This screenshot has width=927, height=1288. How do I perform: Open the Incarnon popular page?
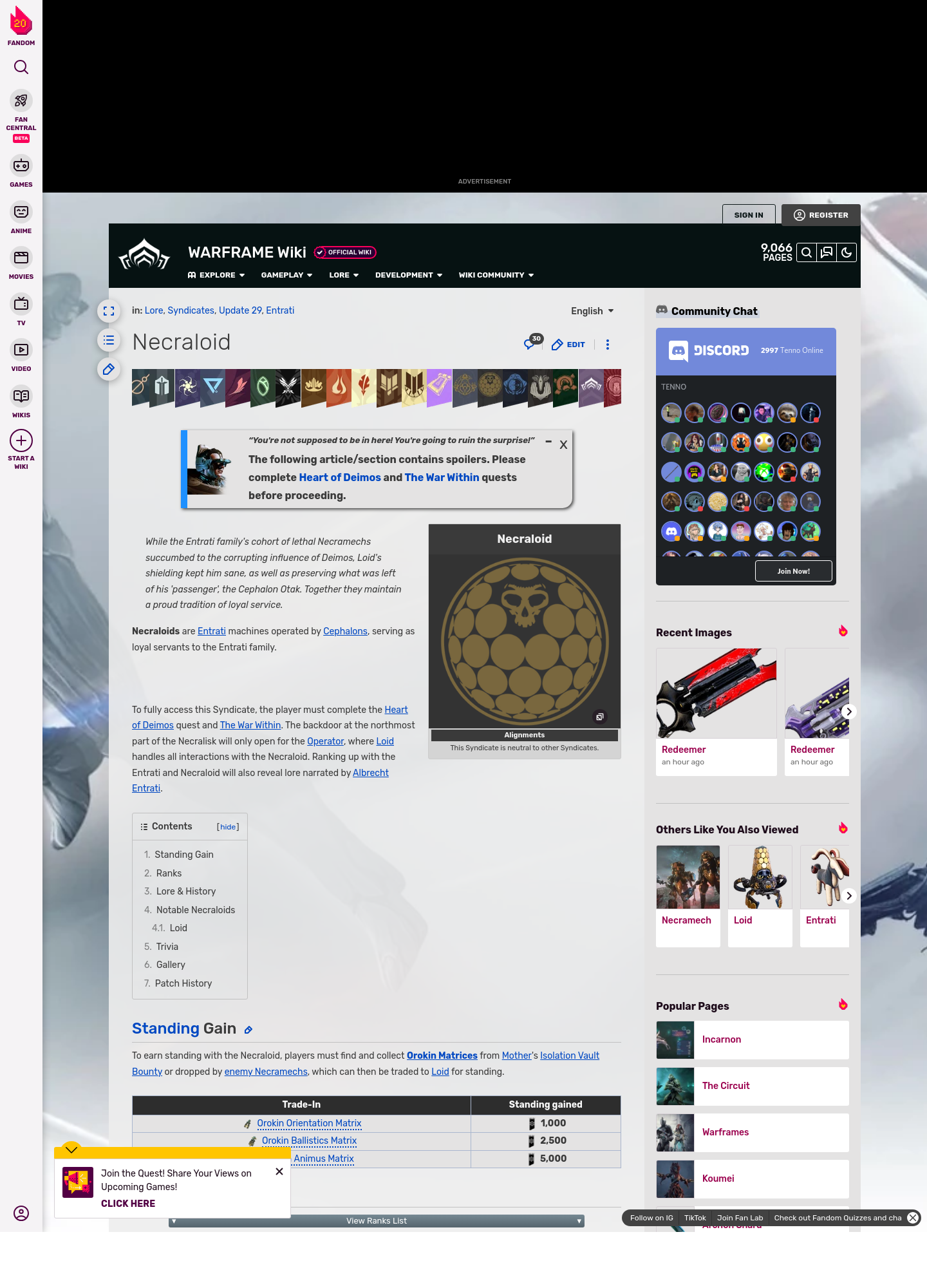(753, 1040)
